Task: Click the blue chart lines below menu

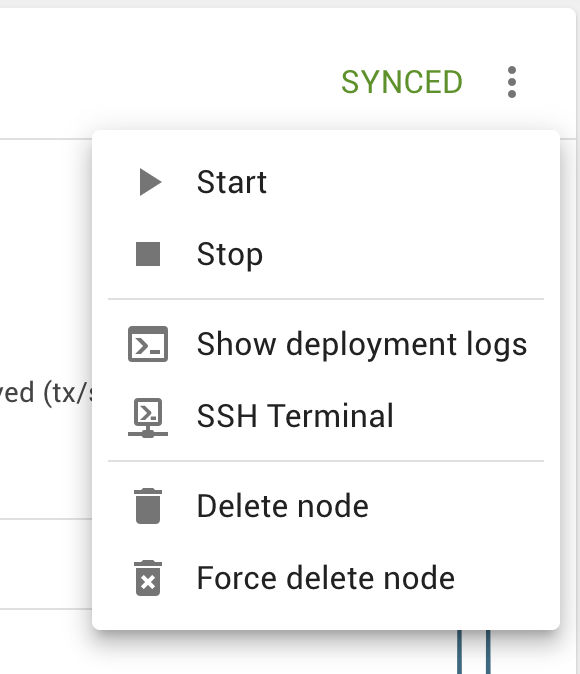Action: 473,652
